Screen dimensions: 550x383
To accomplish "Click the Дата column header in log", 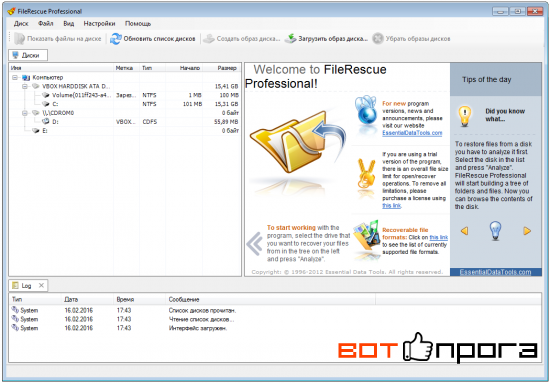I will [88, 300].
